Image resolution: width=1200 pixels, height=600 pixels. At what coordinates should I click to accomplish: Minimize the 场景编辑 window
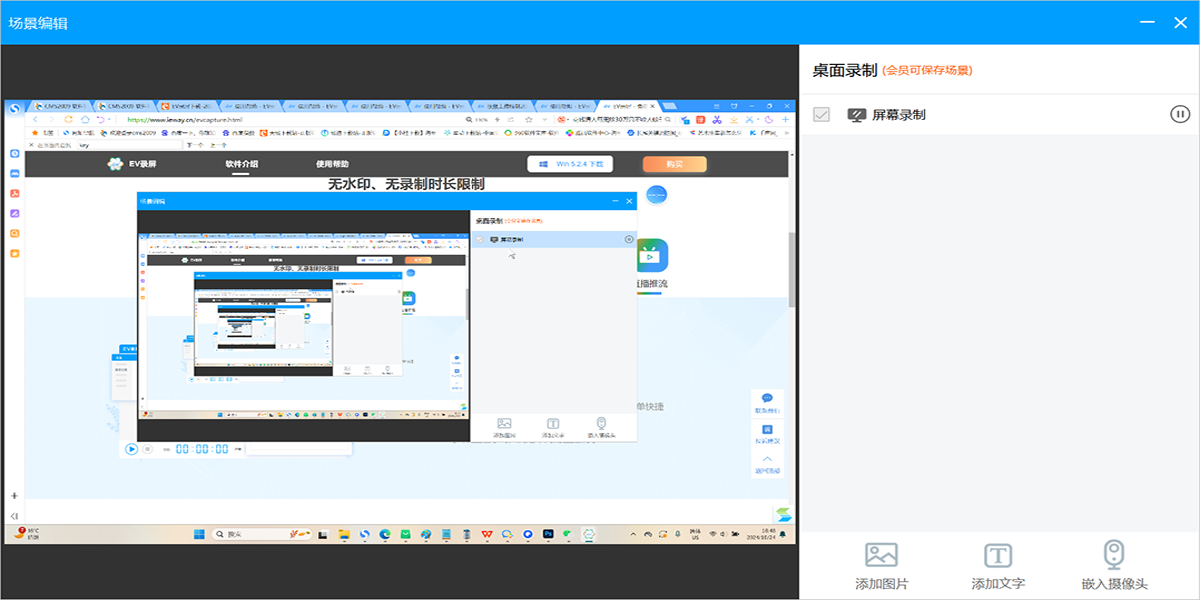click(1148, 22)
